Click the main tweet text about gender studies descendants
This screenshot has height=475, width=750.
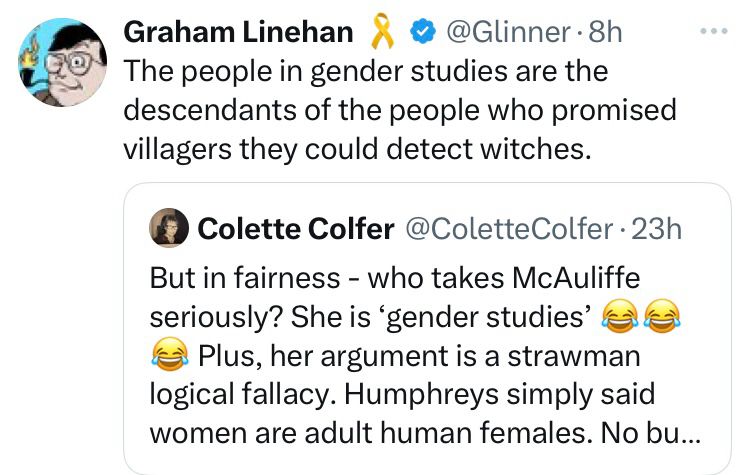click(x=400, y=110)
